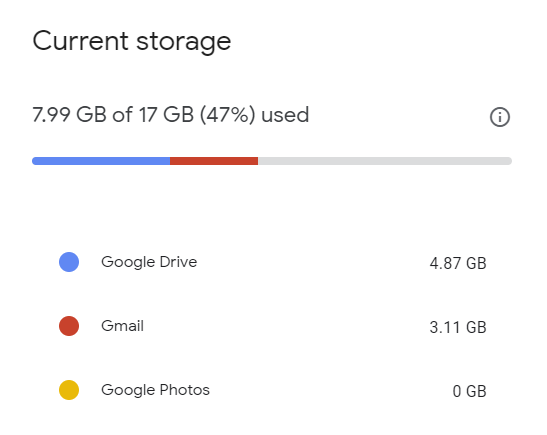This screenshot has height=435, width=547.
Task: Click the 7.99 GB of 17 GB used text
Action: (171, 115)
